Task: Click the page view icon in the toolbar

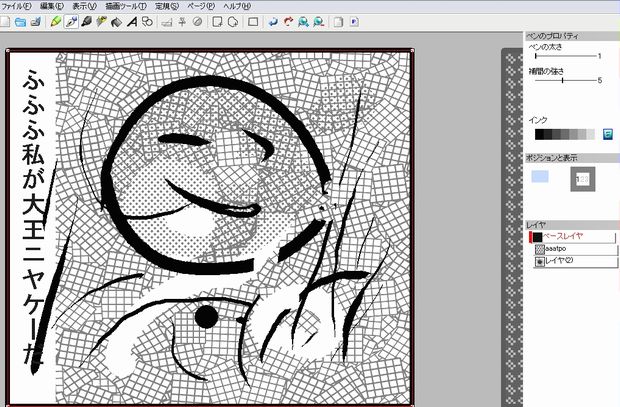Action: 338,22
